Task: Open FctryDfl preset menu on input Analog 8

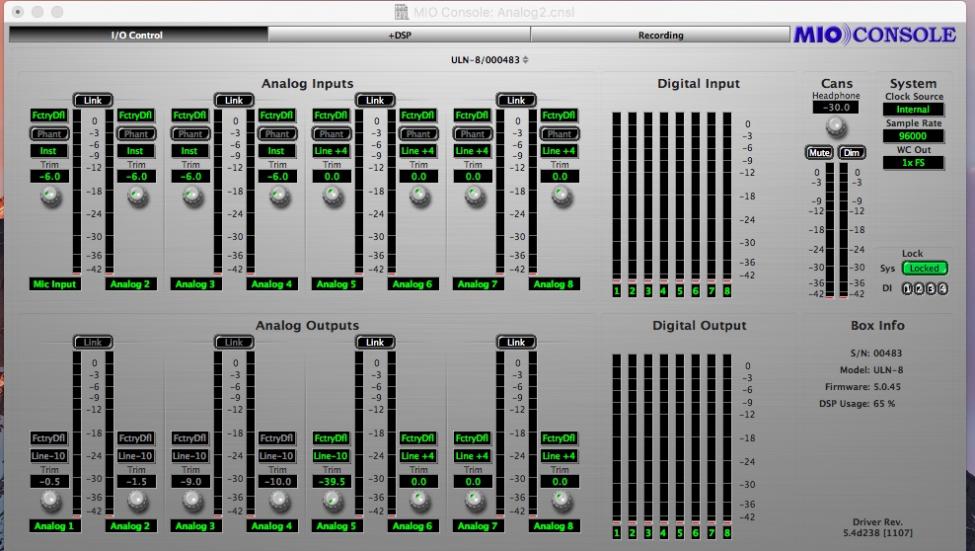Action: (559, 116)
